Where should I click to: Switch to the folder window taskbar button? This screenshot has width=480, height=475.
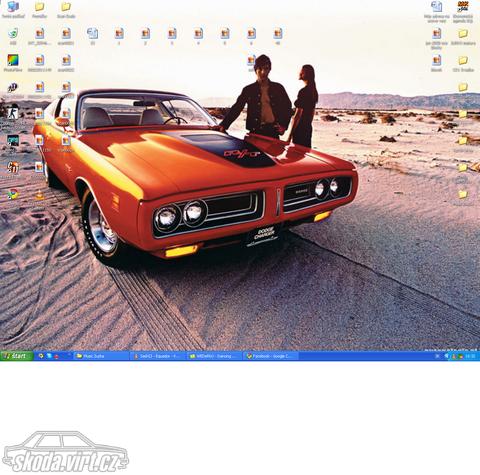pyautogui.click(x=101, y=356)
